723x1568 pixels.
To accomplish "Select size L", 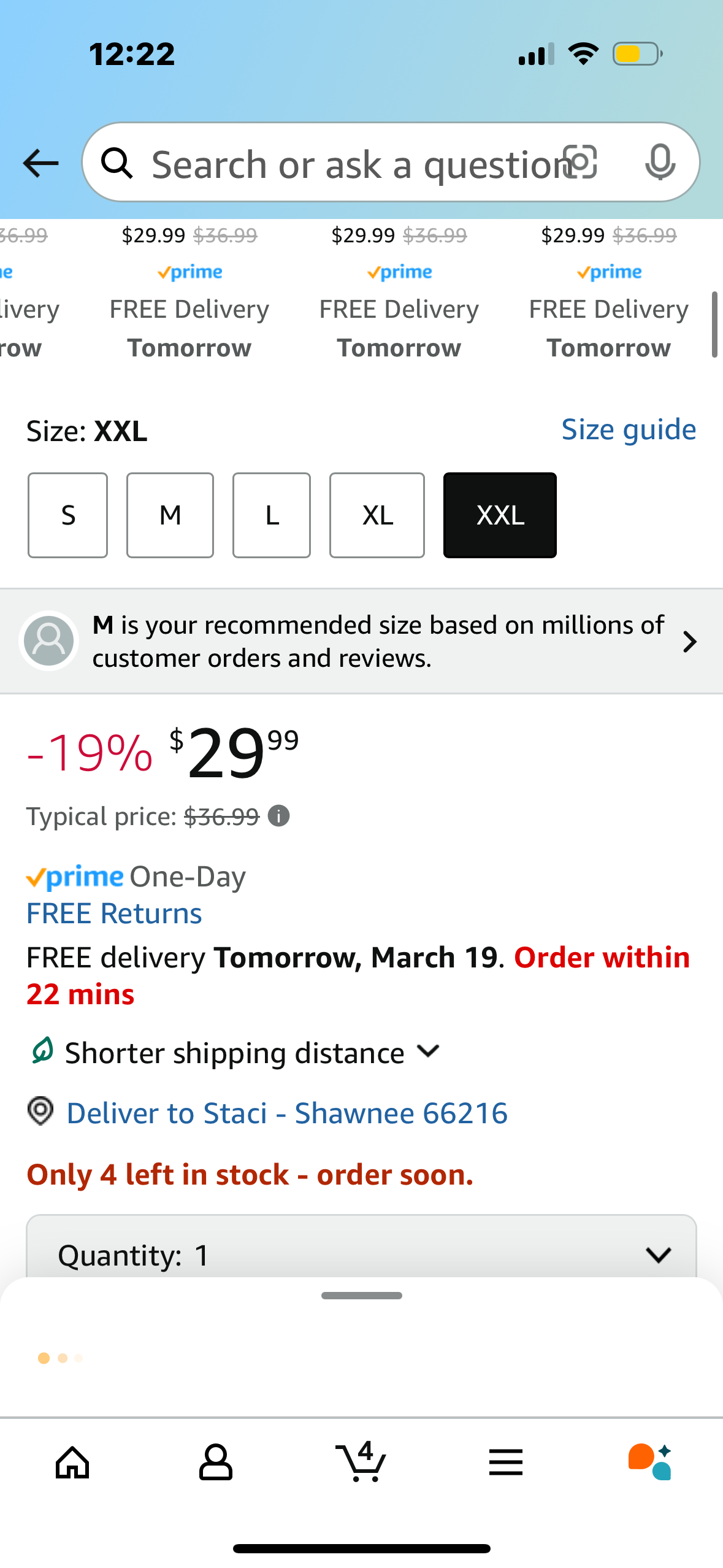I will pos(272,515).
